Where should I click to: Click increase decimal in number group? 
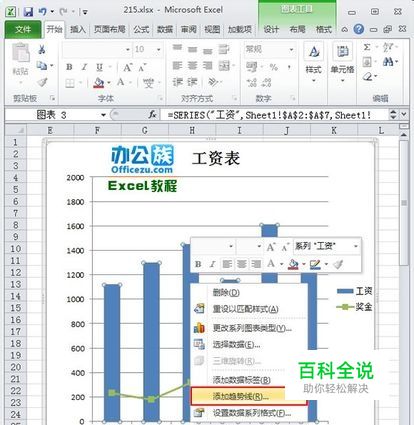point(251,82)
